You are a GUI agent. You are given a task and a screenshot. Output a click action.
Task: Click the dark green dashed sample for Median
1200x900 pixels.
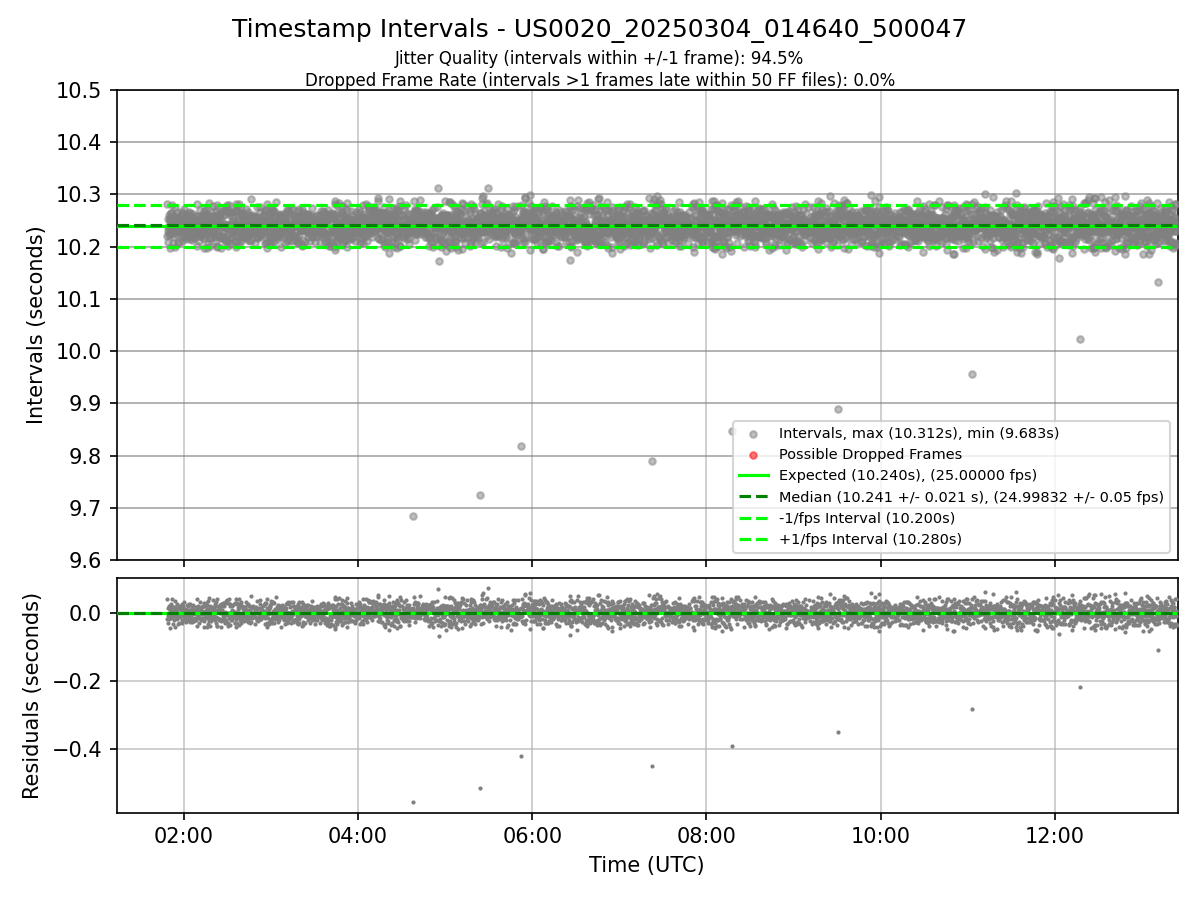[x=754, y=497]
